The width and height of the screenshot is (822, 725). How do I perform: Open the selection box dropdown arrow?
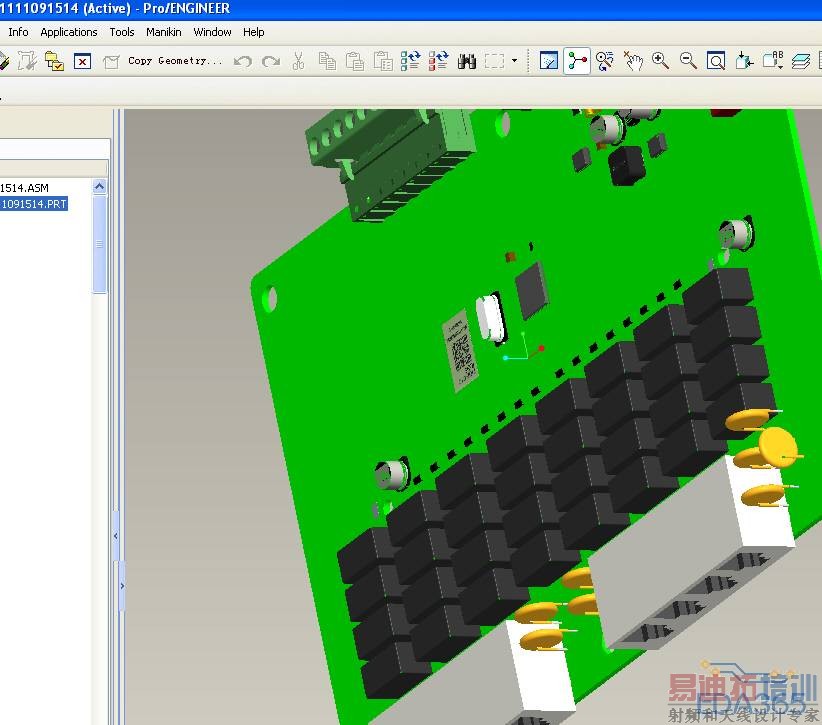[x=514, y=61]
